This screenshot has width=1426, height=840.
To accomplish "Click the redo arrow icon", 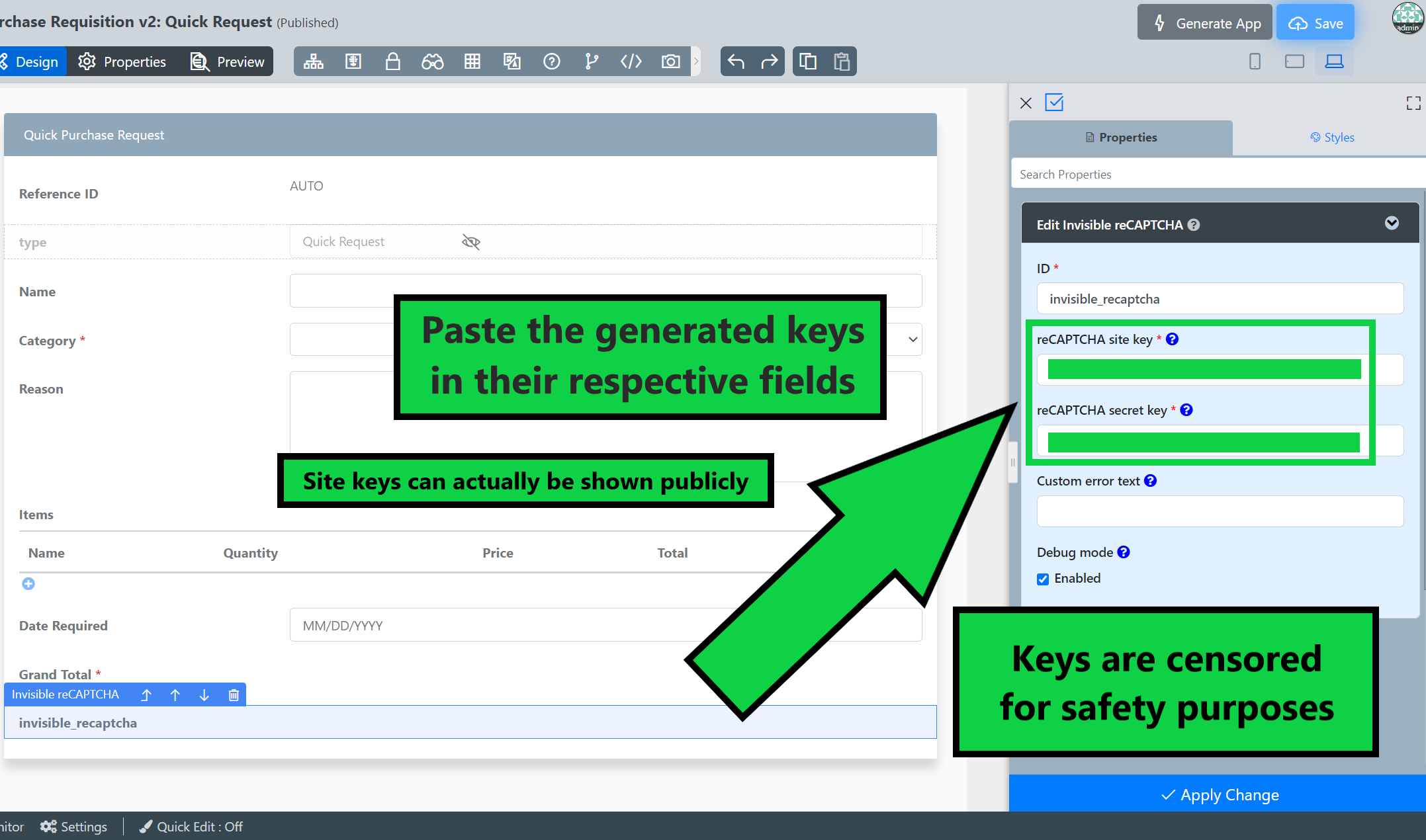I will (769, 62).
